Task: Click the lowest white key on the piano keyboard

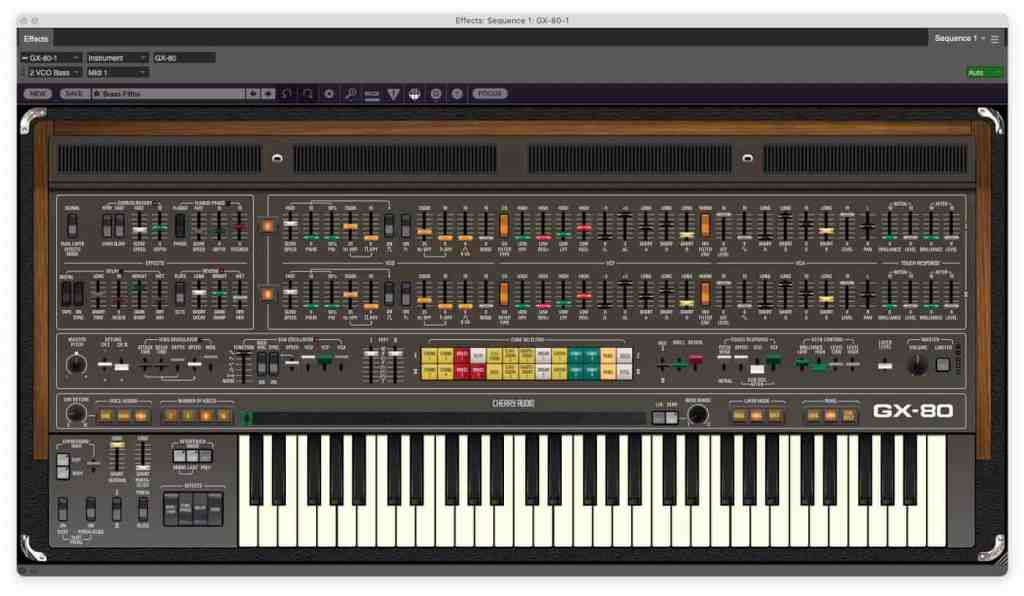Action: point(246,490)
